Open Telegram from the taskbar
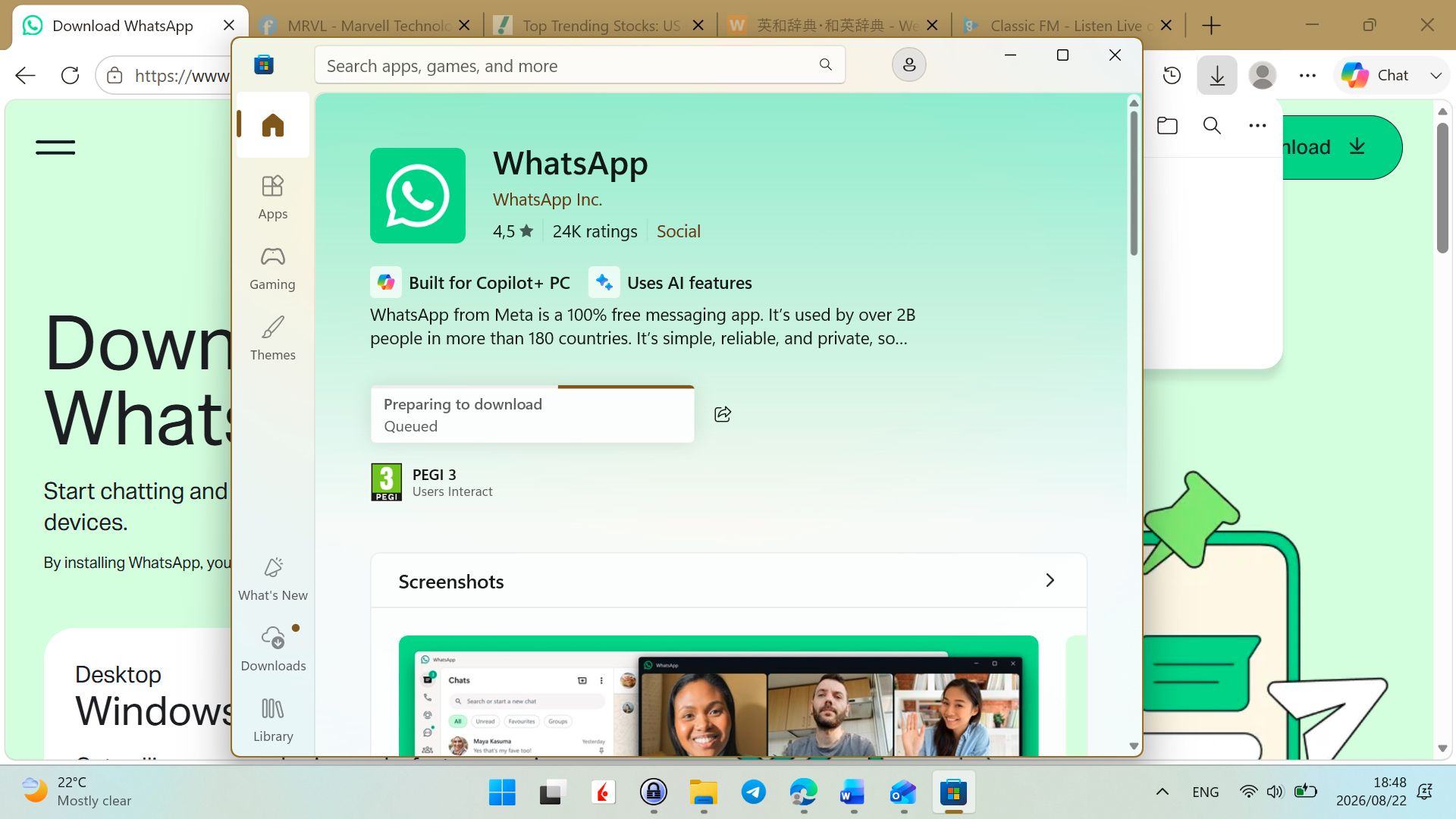Image resolution: width=1456 pixels, height=819 pixels. coord(753,792)
